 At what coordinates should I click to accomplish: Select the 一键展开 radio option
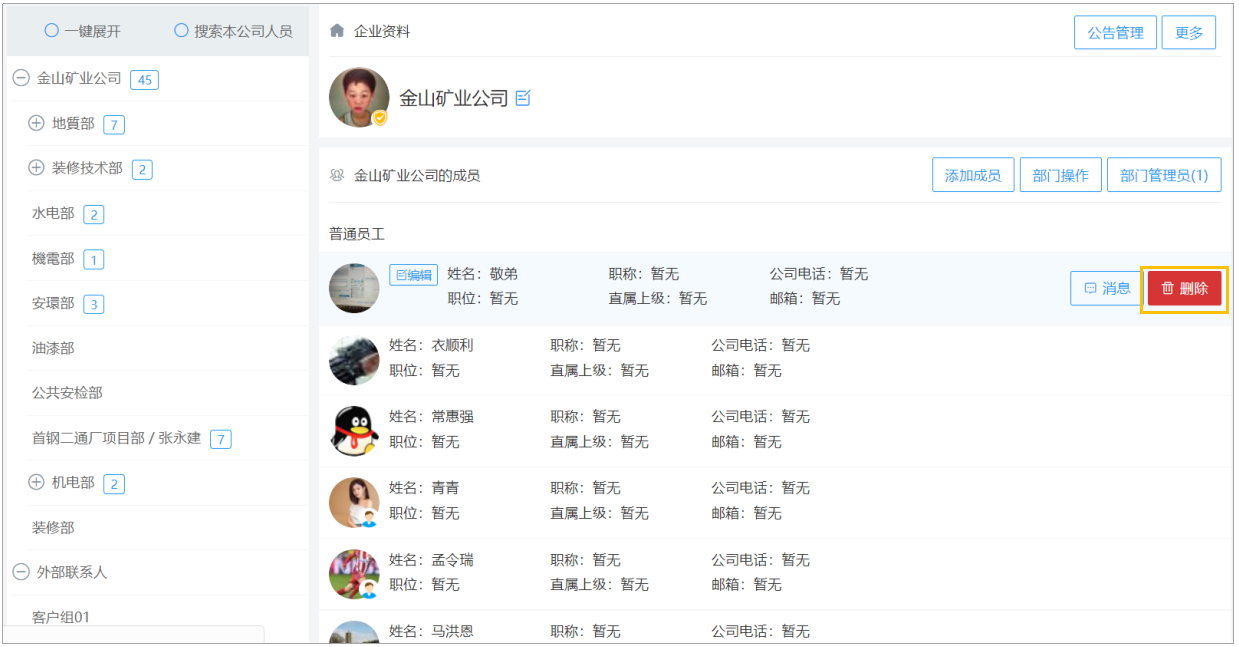(x=52, y=31)
